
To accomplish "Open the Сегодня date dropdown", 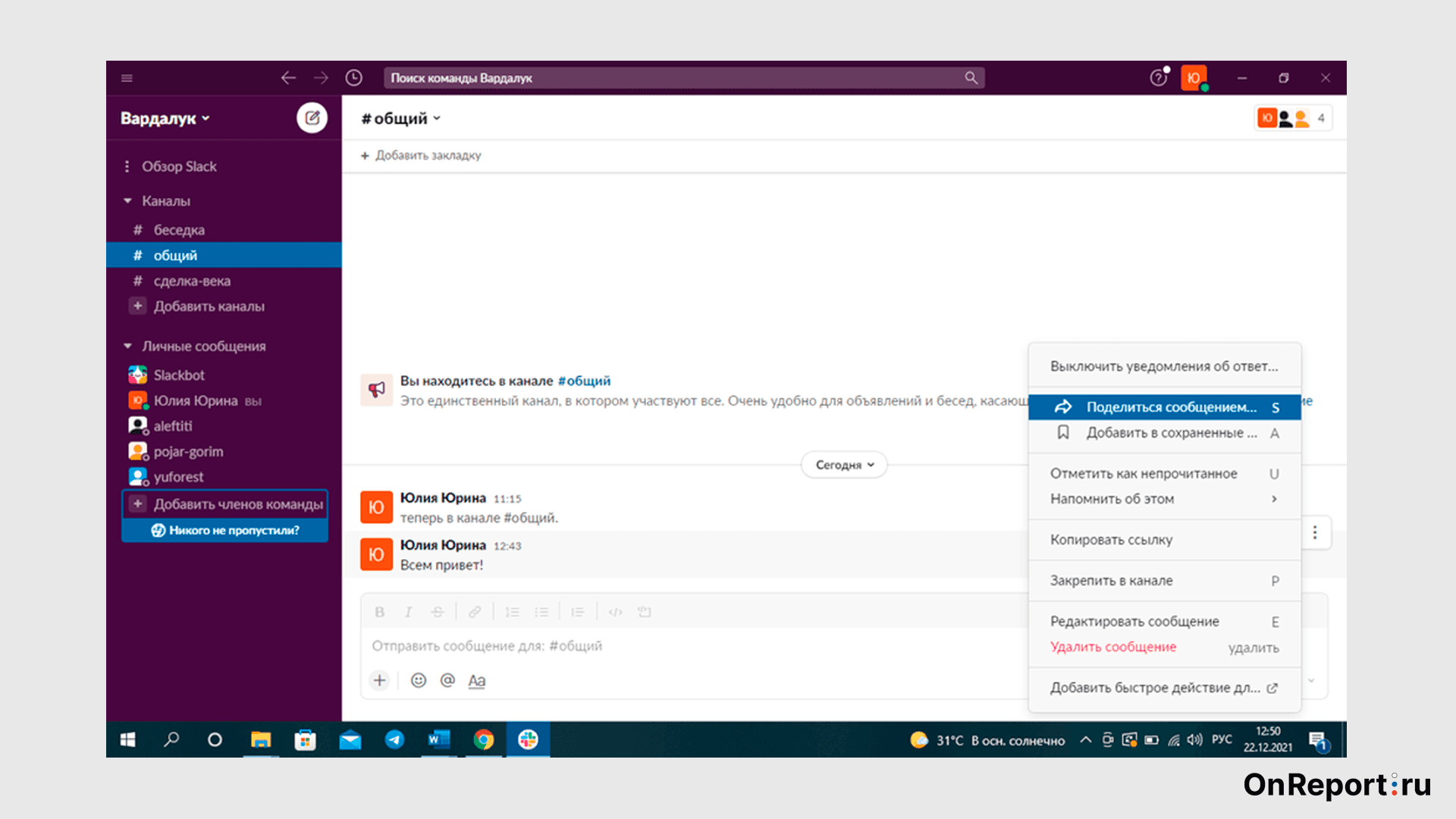I will pos(844,465).
